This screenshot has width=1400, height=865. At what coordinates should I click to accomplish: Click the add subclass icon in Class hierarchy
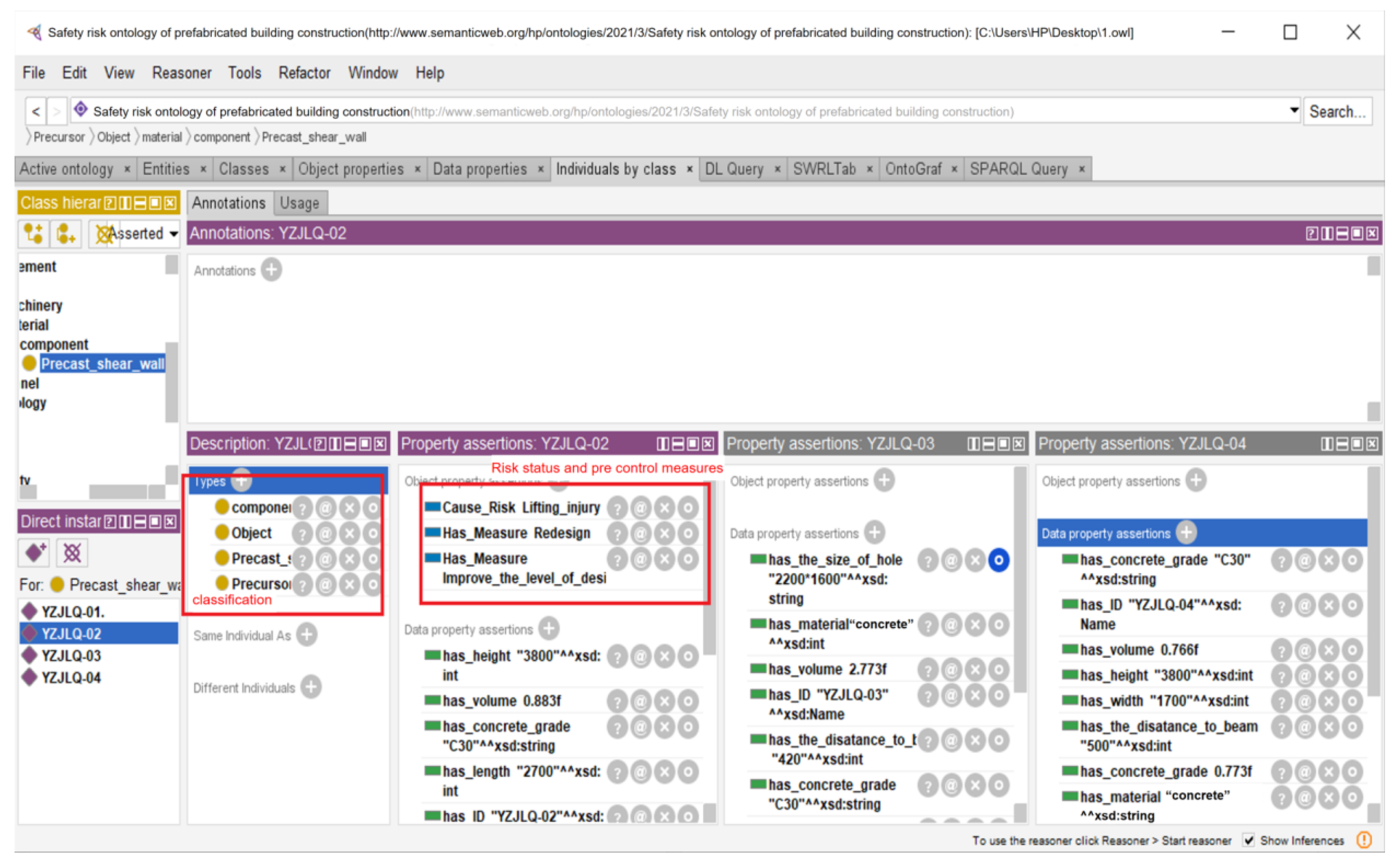click(33, 233)
